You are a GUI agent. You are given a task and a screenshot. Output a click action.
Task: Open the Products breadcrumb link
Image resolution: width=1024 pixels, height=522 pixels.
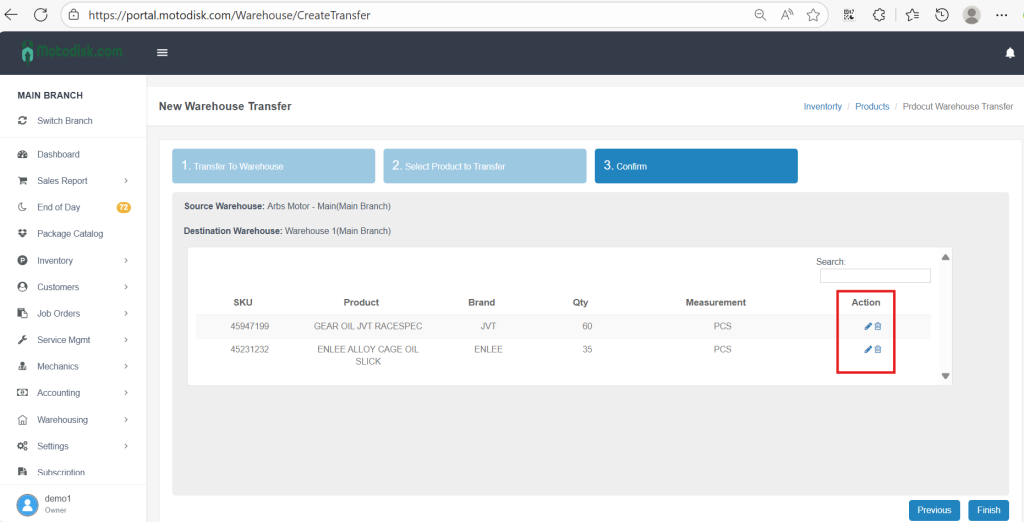coord(872,107)
